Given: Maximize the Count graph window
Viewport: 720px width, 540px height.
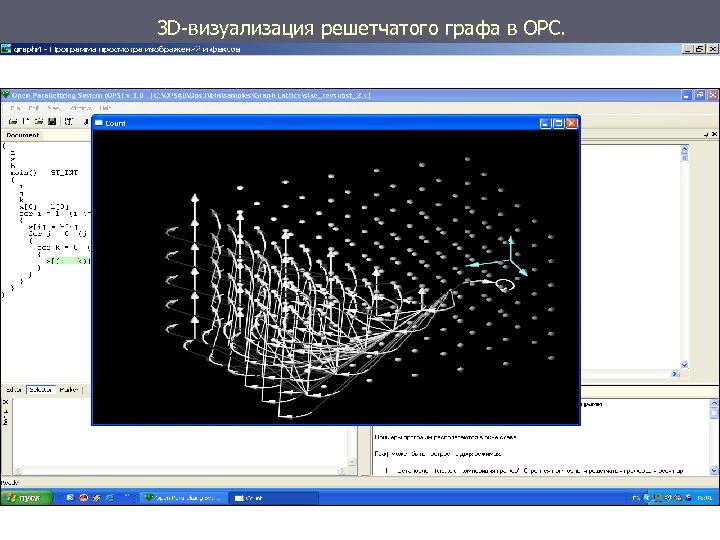Looking at the screenshot, I should point(558,123).
